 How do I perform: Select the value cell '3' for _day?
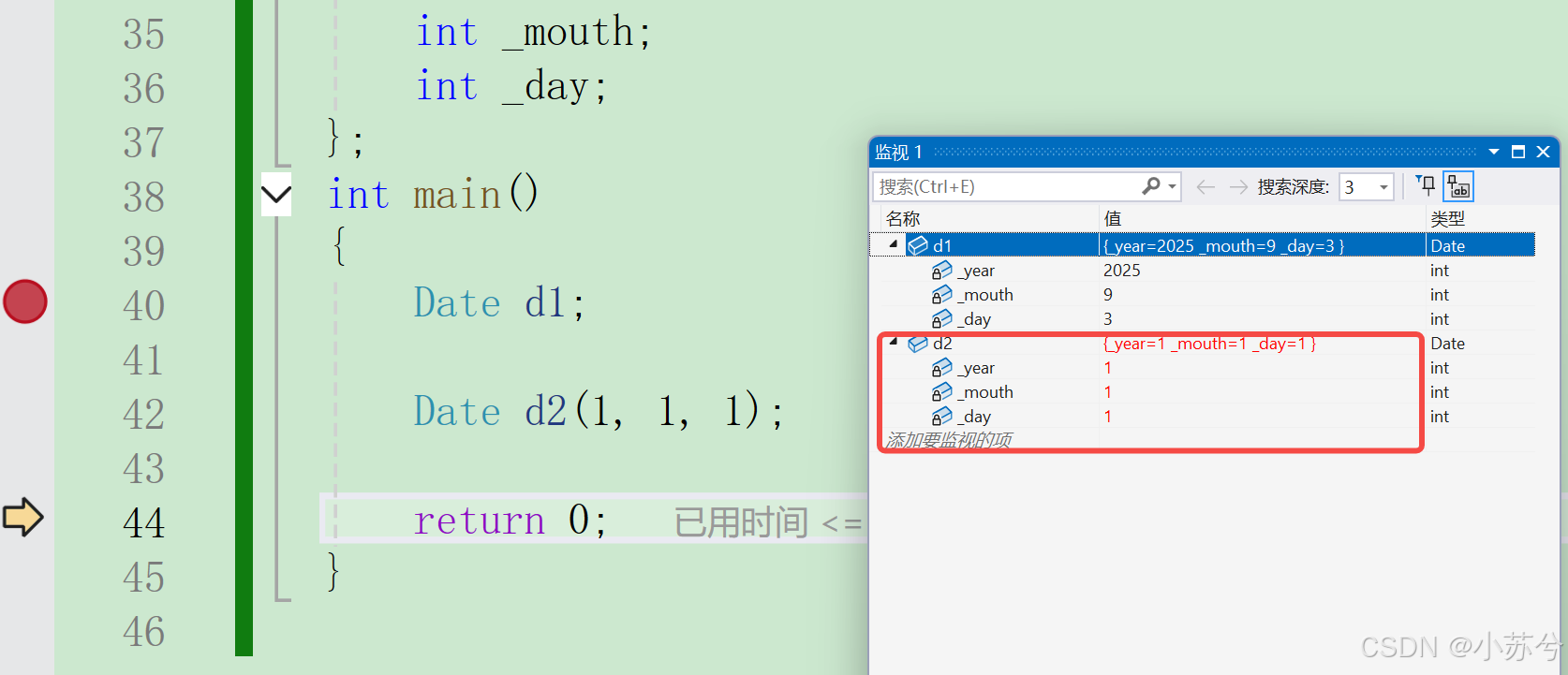1108,319
